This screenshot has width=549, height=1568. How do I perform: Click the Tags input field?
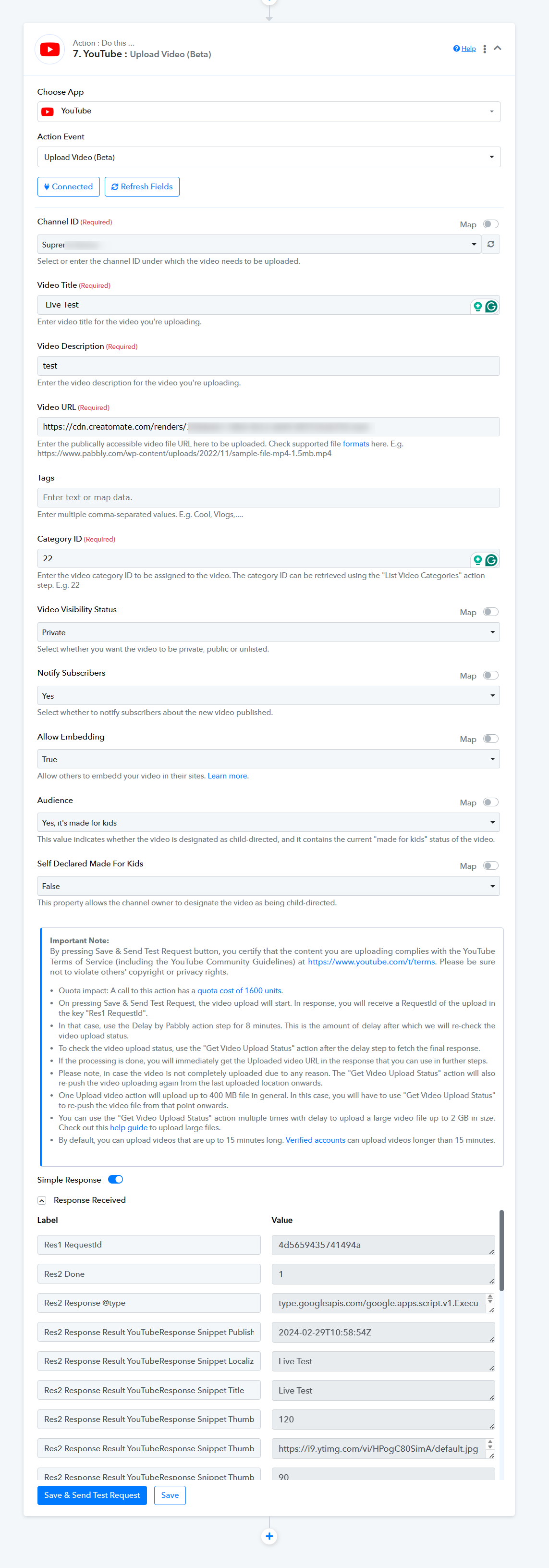tap(268, 497)
